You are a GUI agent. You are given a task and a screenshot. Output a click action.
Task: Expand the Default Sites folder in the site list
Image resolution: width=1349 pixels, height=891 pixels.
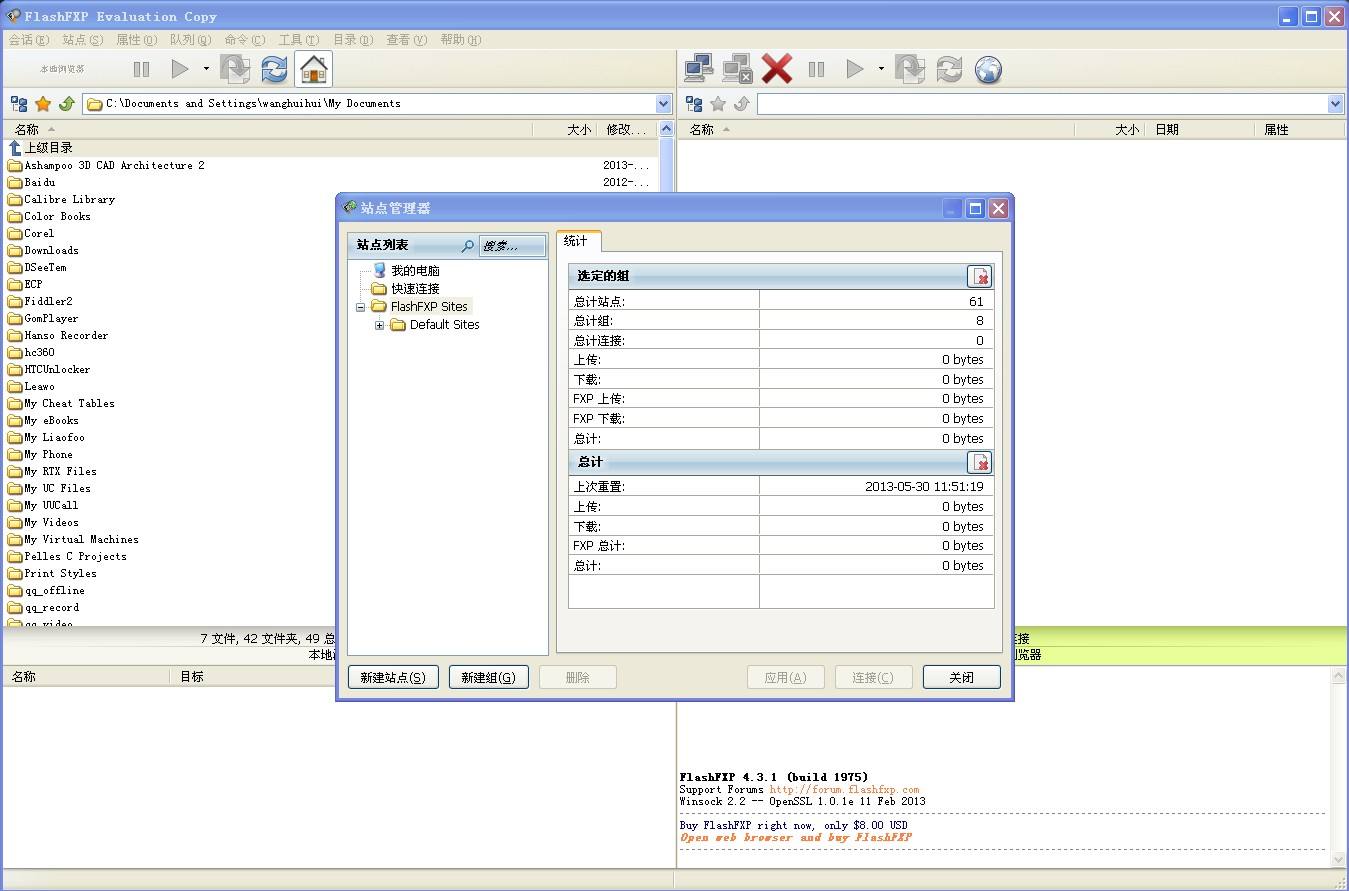pos(377,324)
